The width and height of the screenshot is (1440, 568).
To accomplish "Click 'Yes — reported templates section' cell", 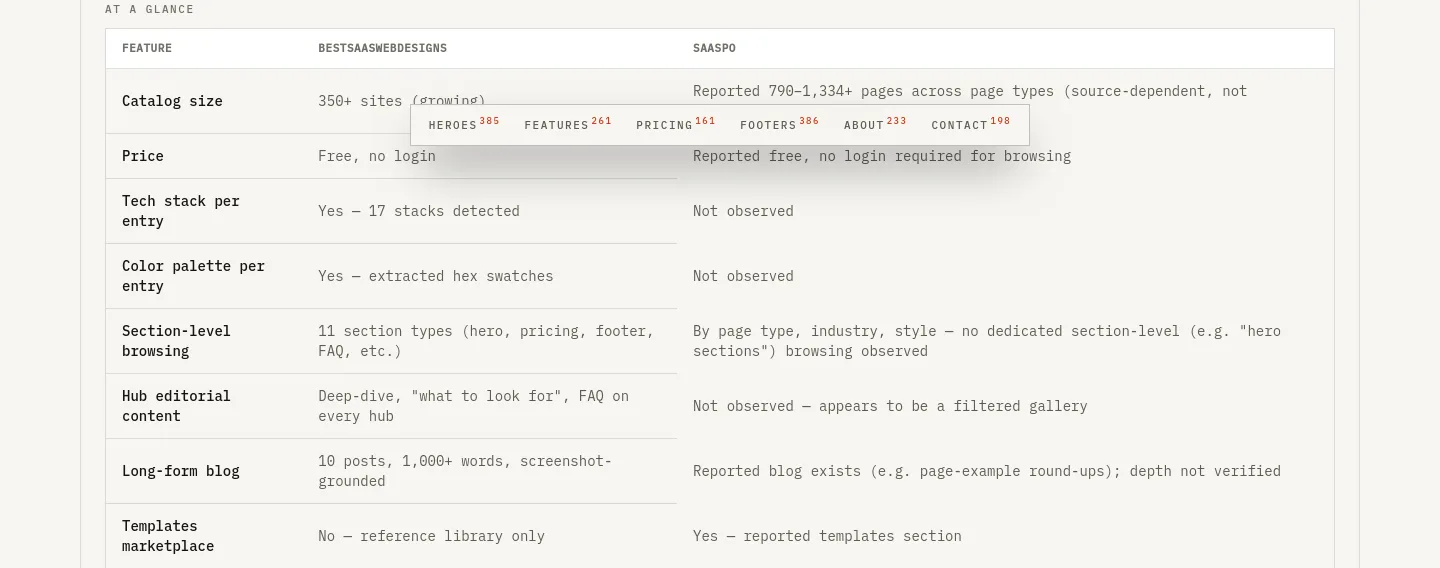I will pos(827,536).
